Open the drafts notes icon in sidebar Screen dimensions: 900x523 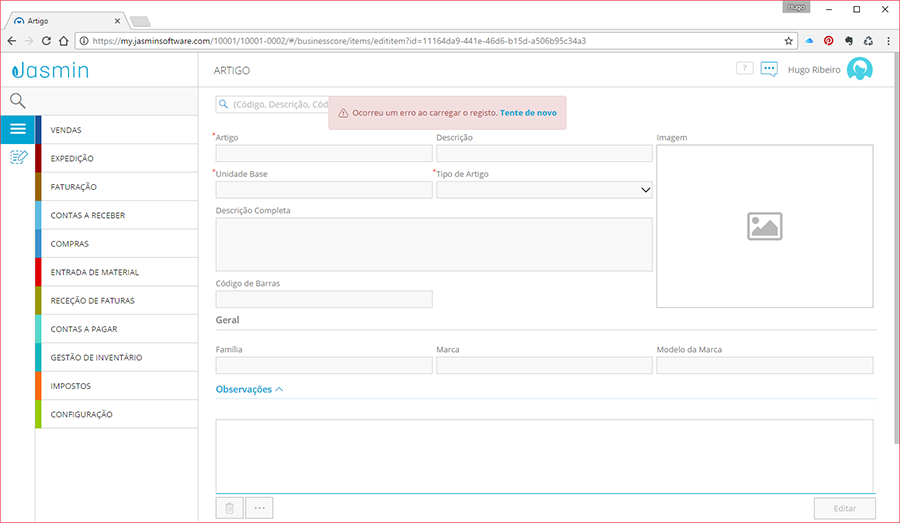[x=18, y=157]
